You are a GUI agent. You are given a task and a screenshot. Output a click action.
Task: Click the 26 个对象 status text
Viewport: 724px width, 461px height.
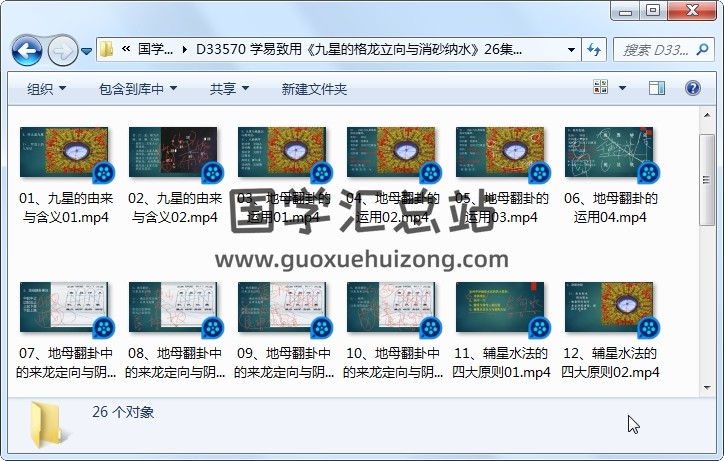click(x=123, y=412)
